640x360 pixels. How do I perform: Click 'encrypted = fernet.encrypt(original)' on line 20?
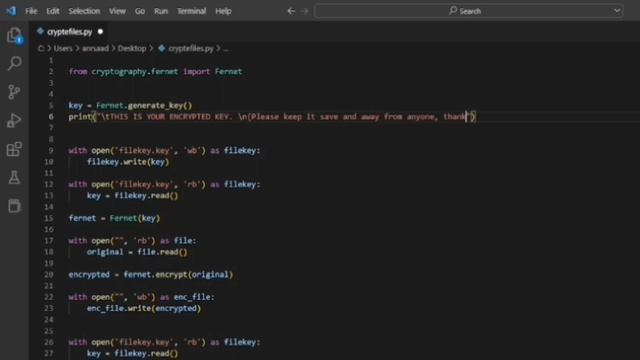pyautogui.click(x=151, y=275)
